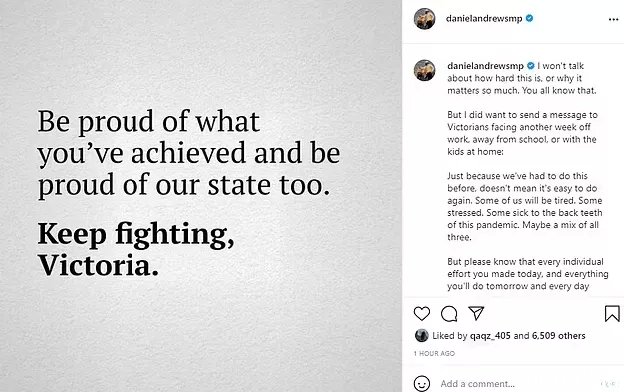Open danielandrewsmp username in caption
Screen dimensions: 624x392
click(x=485, y=66)
